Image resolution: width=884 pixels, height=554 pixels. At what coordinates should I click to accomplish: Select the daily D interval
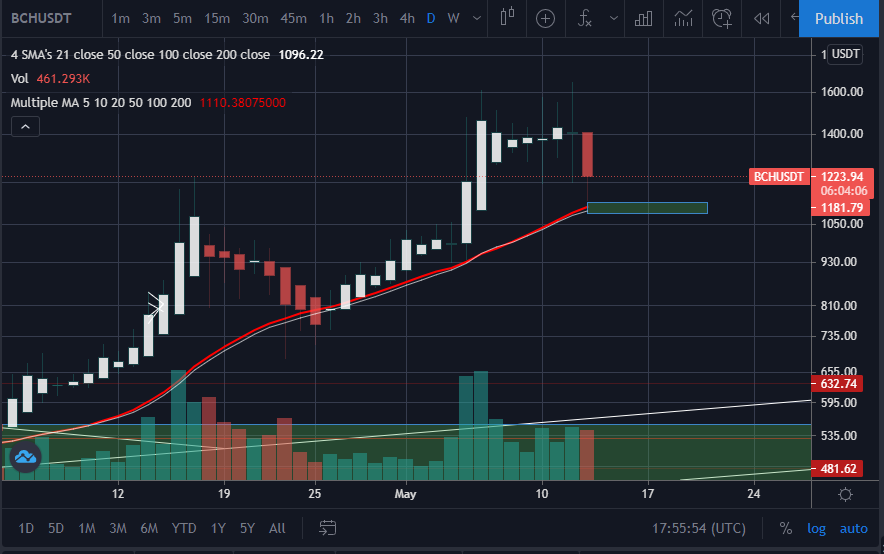point(431,19)
